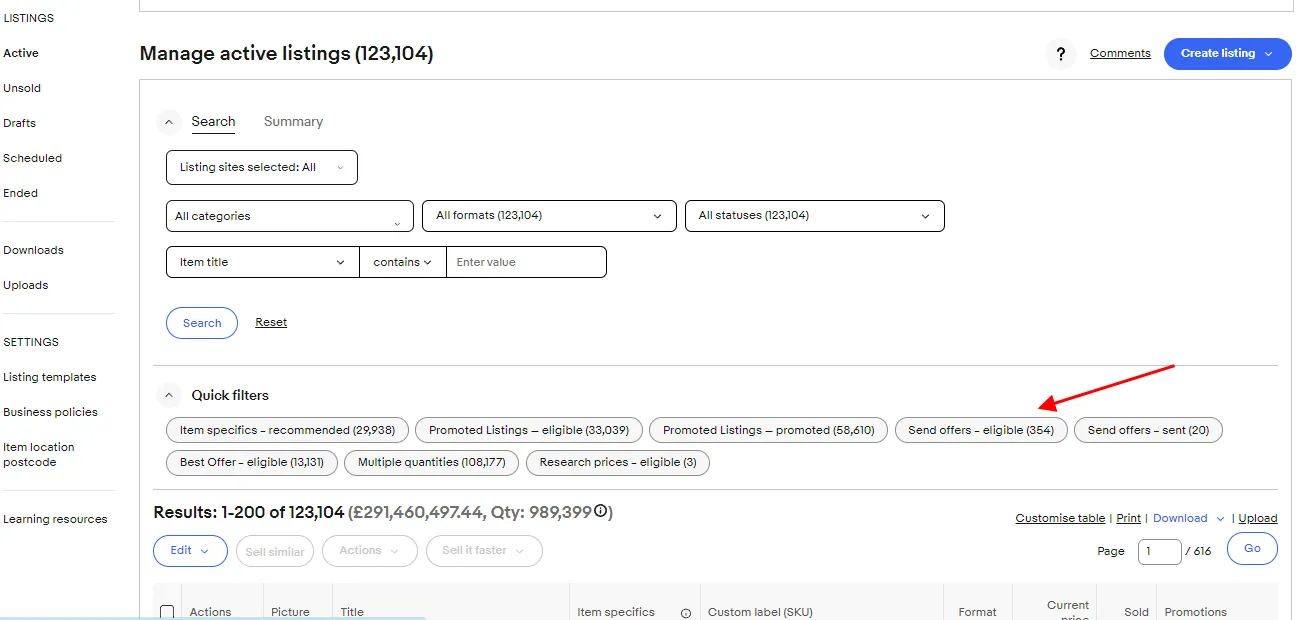
Task: Open Active listings in sidebar
Action: pyautogui.click(x=21, y=53)
